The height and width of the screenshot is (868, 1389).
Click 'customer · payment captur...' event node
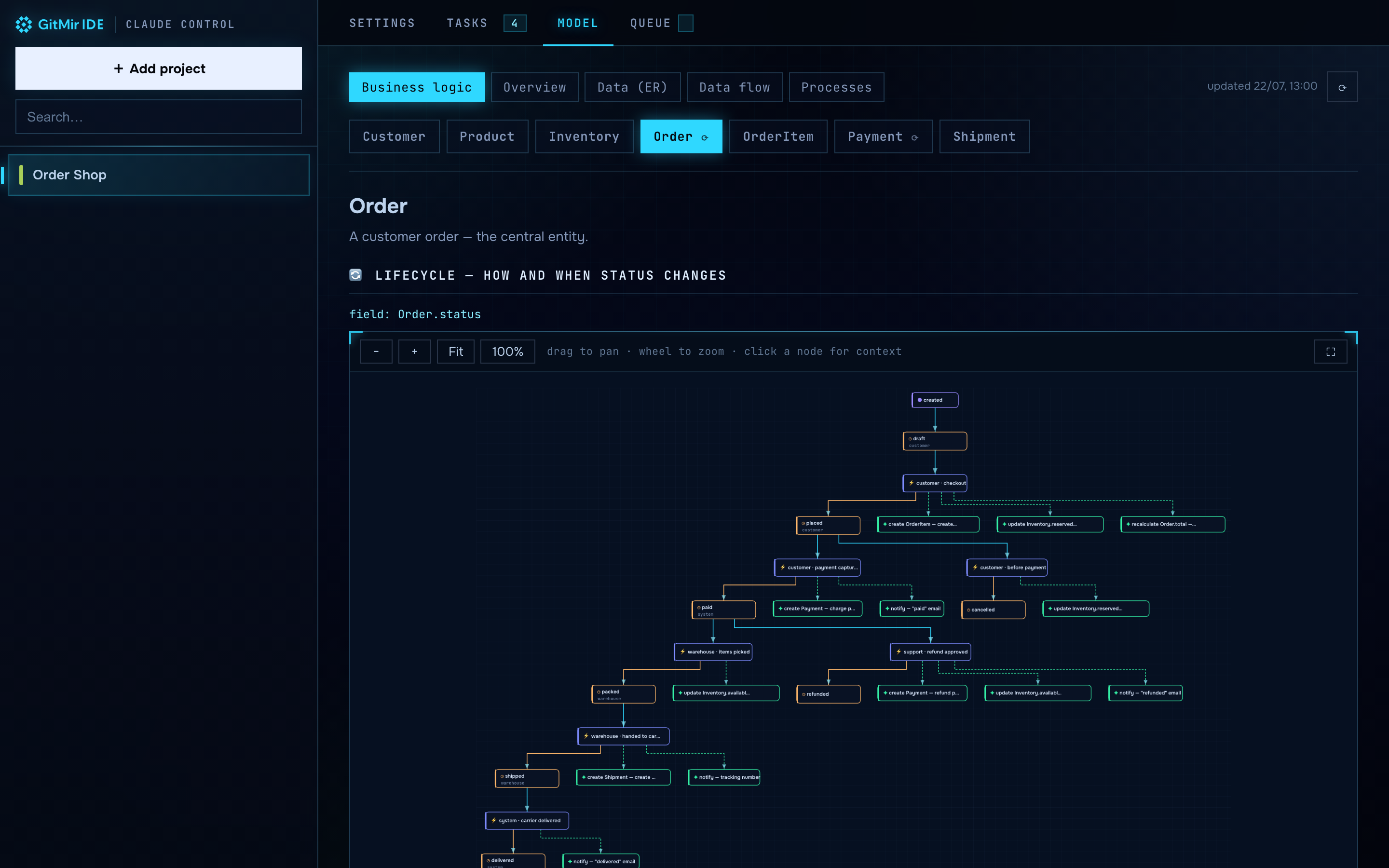817,568
